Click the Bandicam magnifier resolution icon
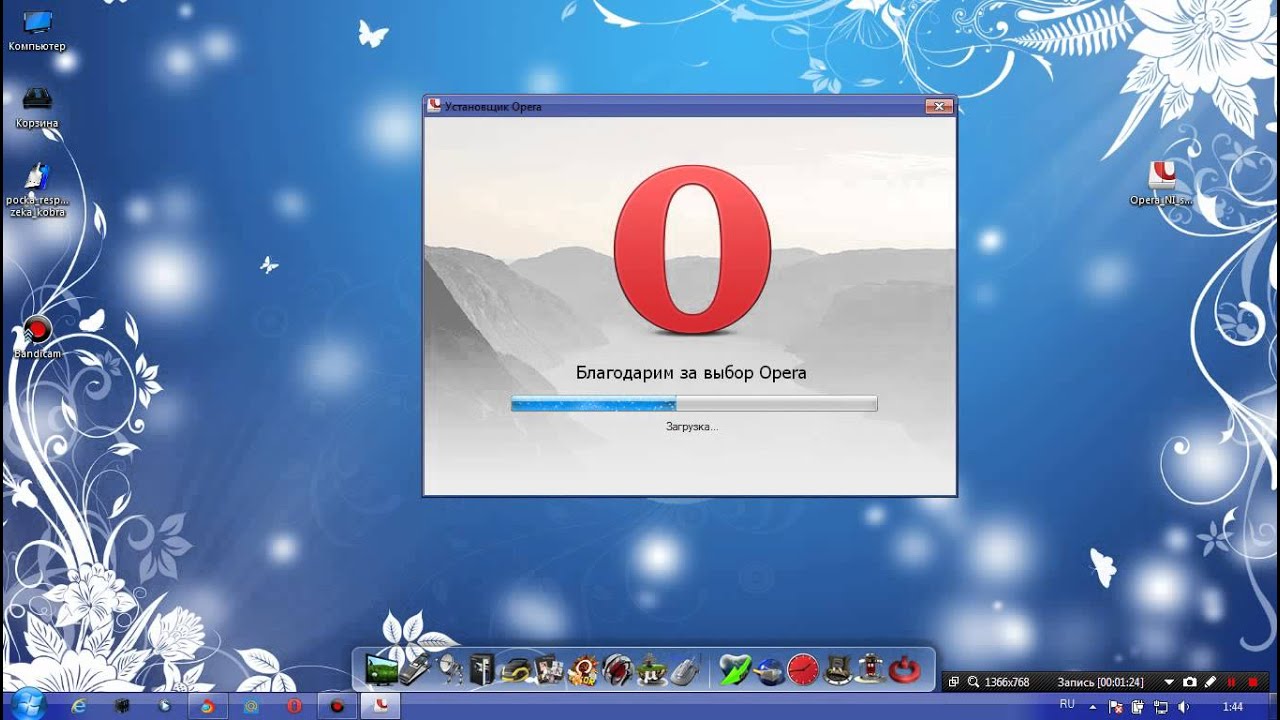Image resolution: width=1280 pixels, height=720 pixels. tap(973, 682)
